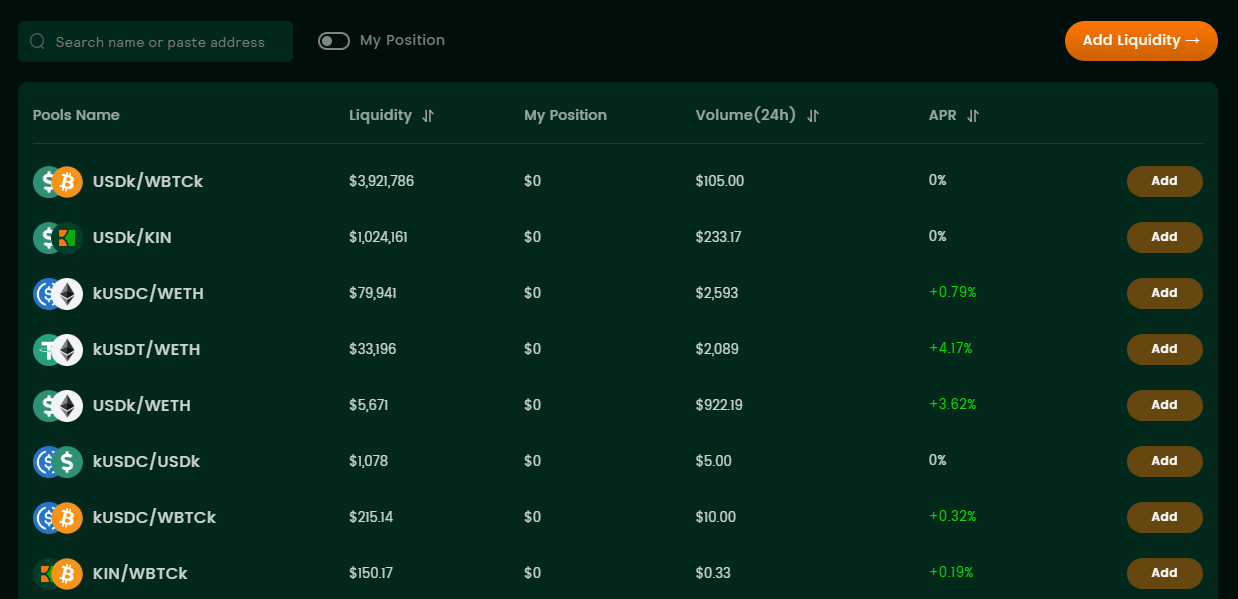Viewport: 1238px width, 599px height.
Task: Sort pools by Liquidity arrows
Action: point(428,116)
